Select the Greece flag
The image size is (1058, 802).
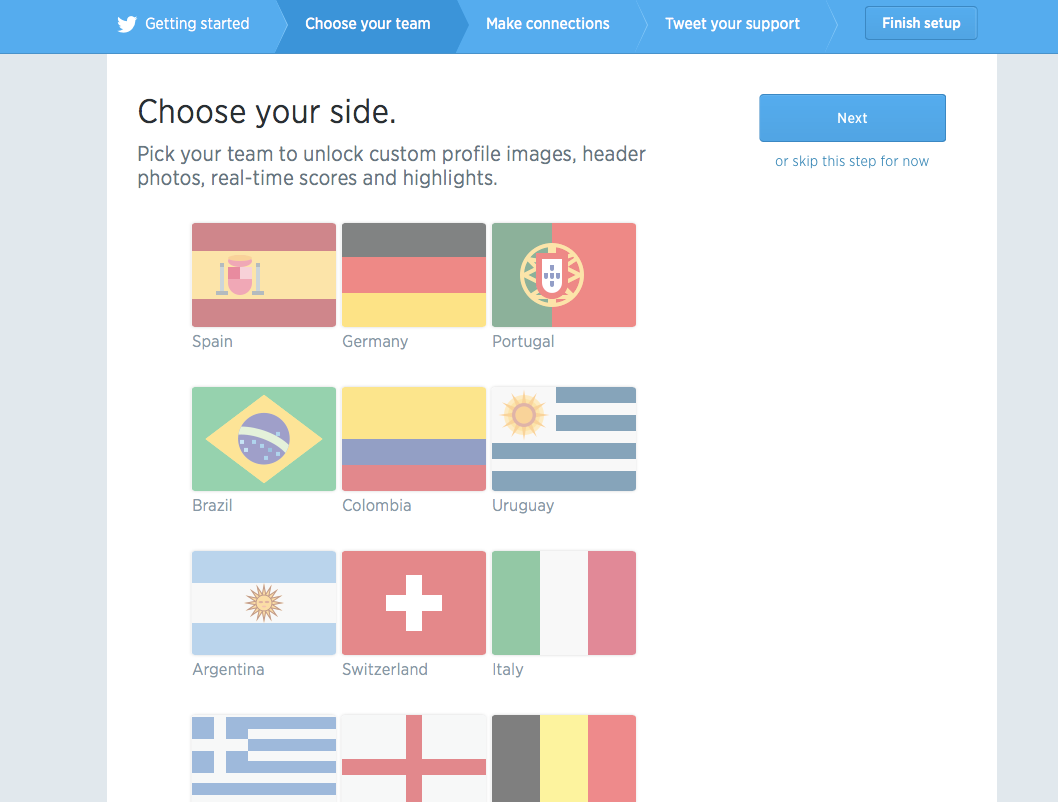[x=264, y=758]
